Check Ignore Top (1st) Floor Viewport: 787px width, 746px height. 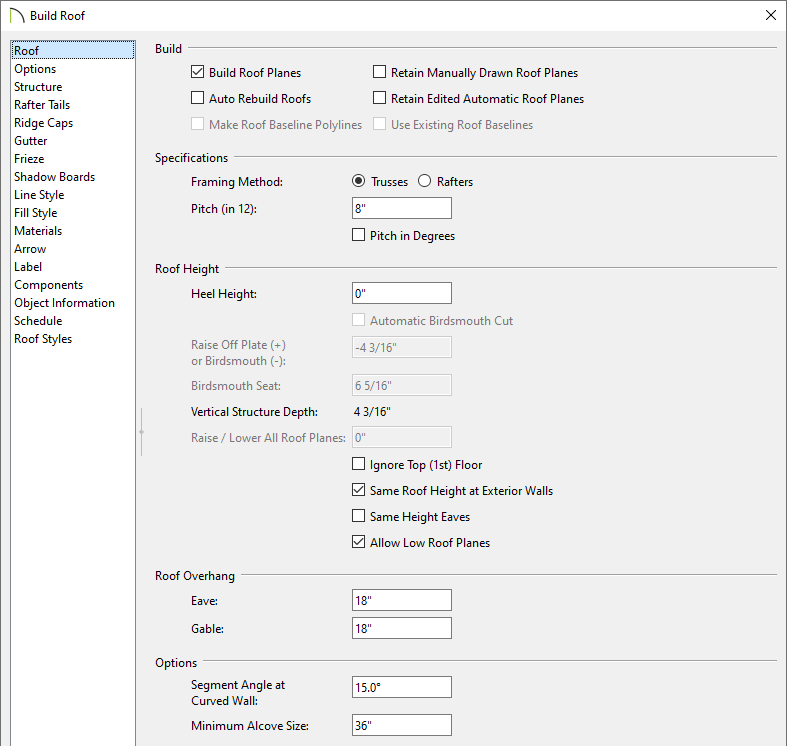[358, 464]
